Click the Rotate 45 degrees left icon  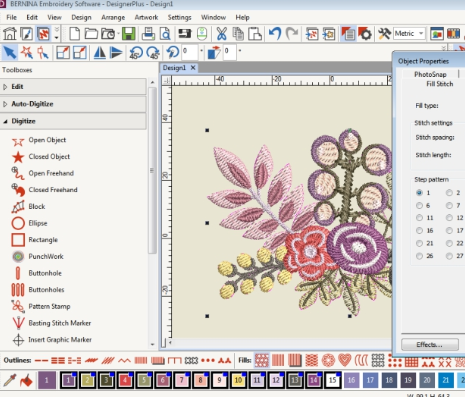pyautogui.click(x=136, y=52)
